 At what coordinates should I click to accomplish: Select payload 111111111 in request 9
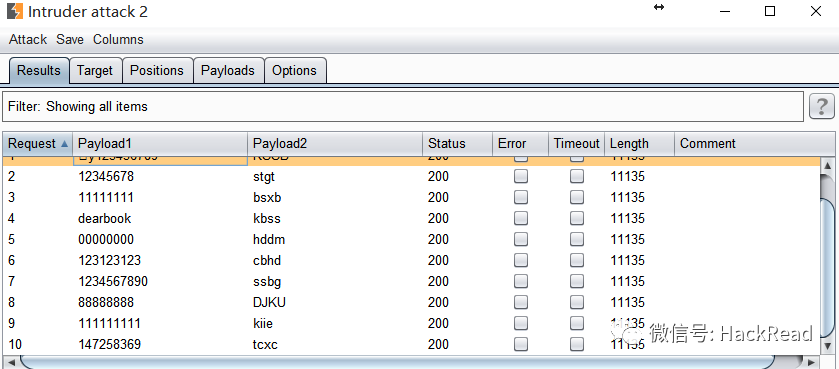coord(160,324)
